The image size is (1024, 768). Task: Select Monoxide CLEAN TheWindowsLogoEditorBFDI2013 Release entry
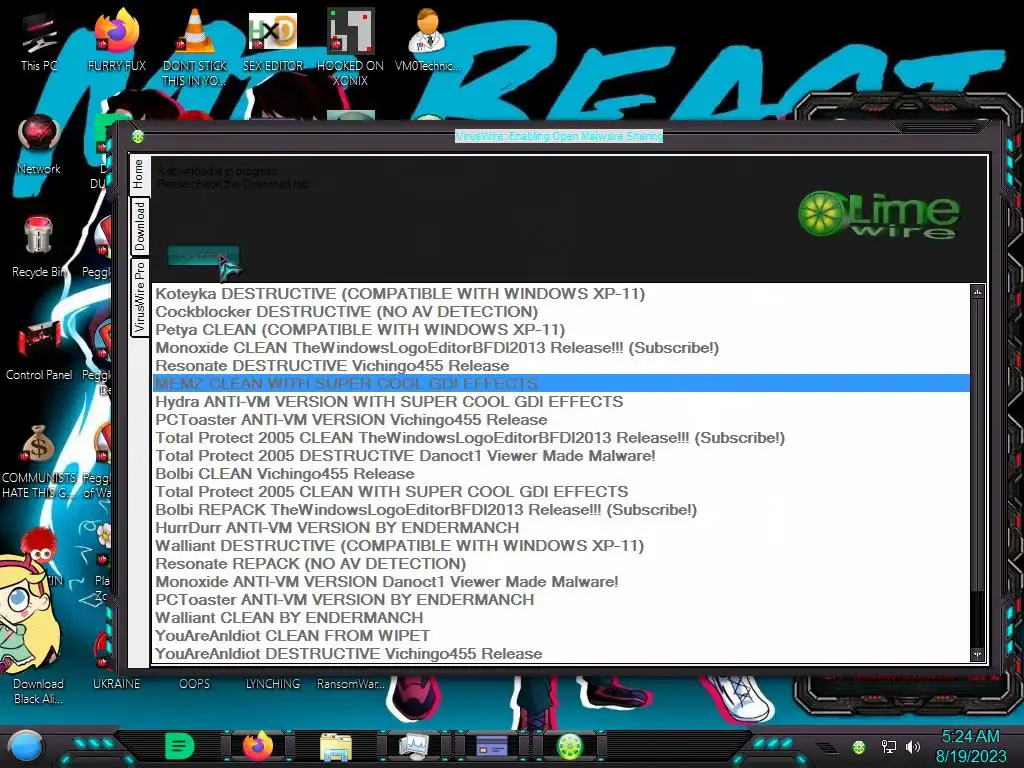click(x=561, y=347)
